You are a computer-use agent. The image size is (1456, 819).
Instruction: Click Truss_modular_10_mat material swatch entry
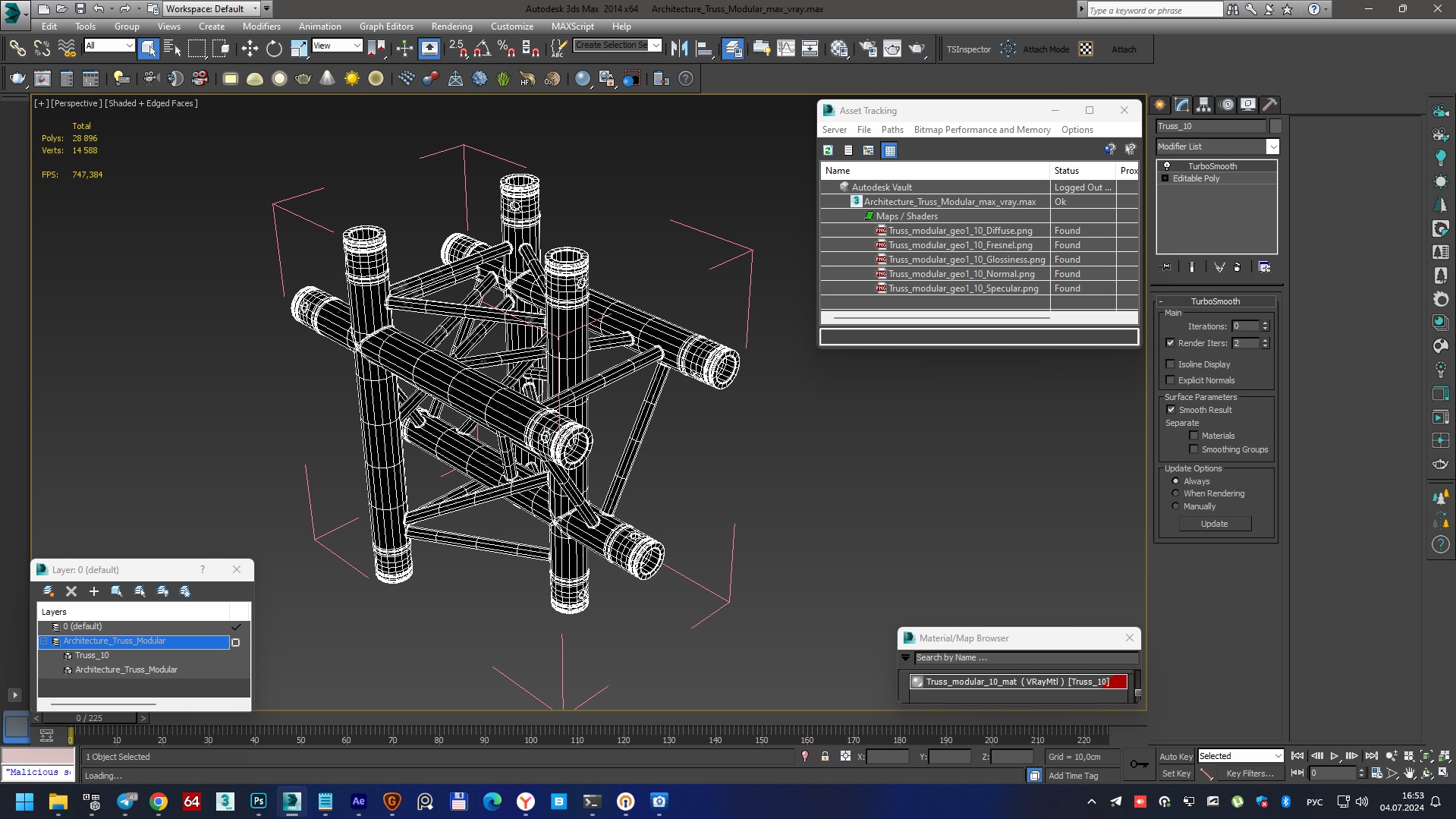point(1018,682)
